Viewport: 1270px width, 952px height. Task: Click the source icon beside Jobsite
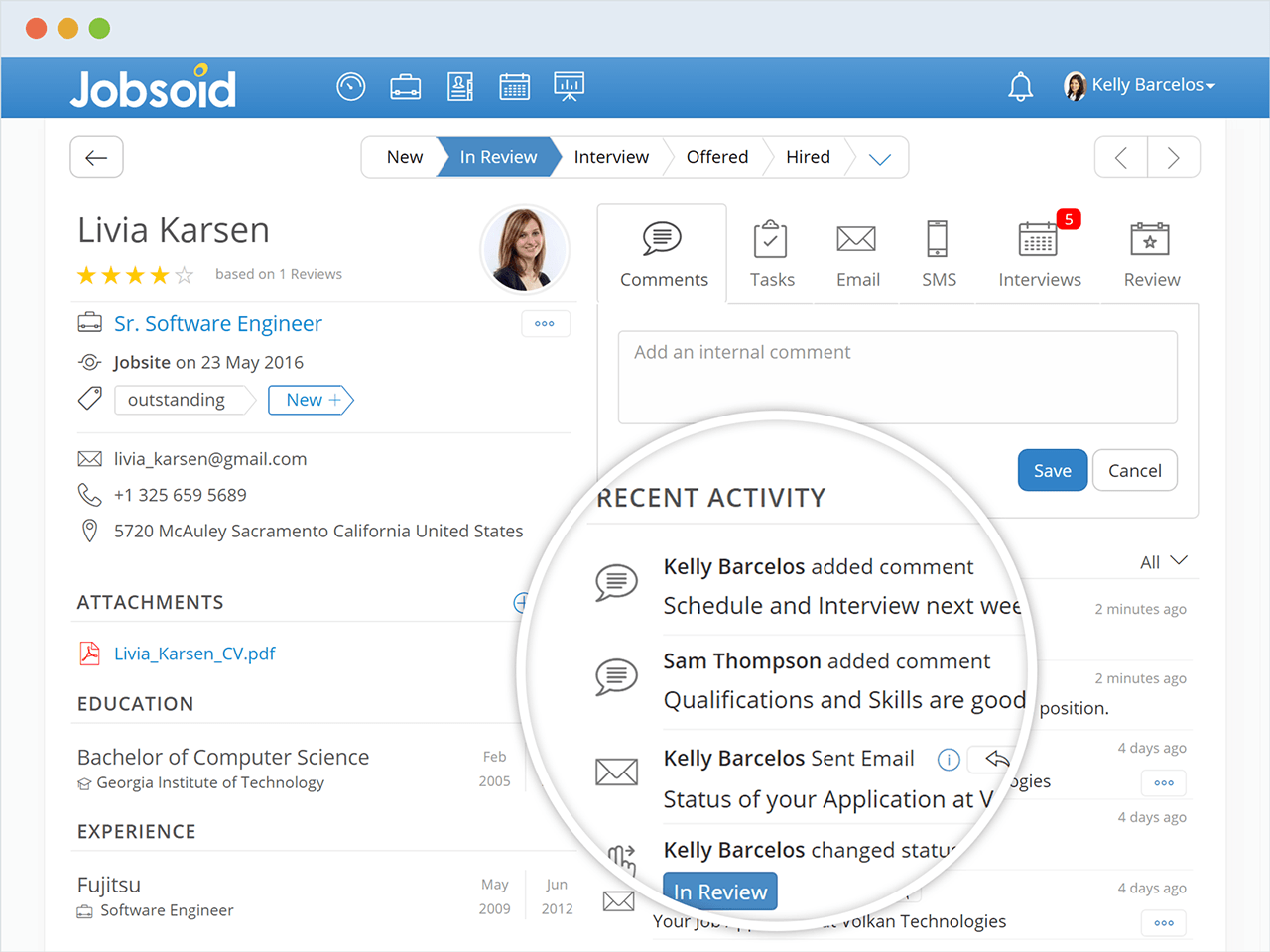pyautogui.click(x=89, y=362)
